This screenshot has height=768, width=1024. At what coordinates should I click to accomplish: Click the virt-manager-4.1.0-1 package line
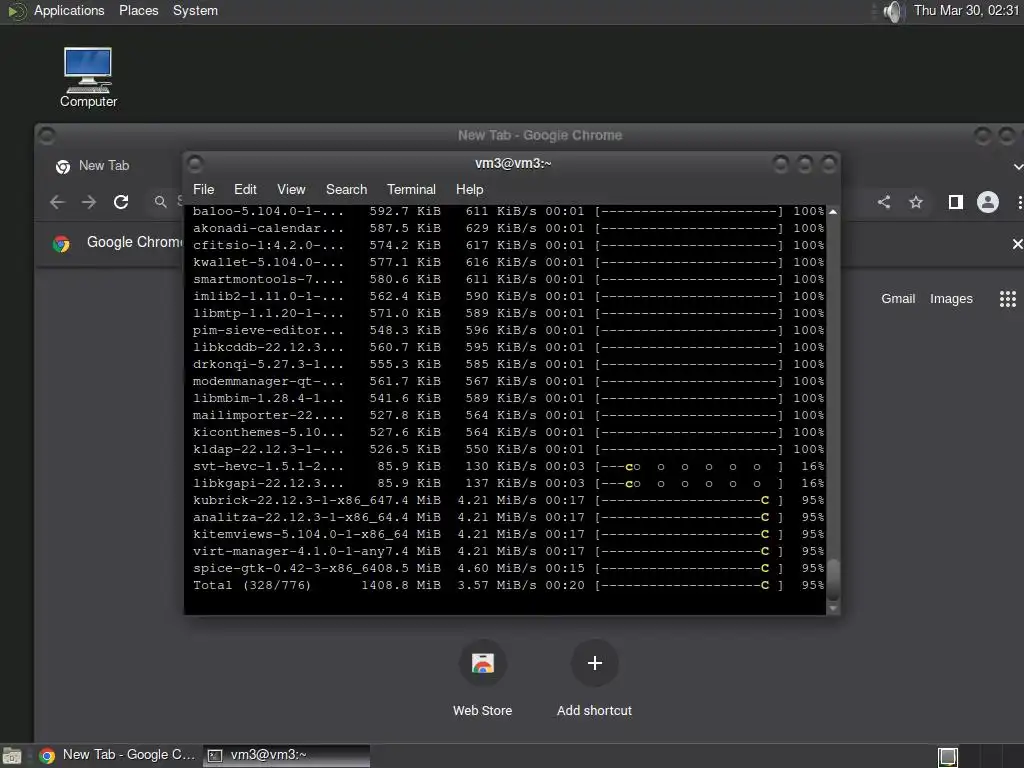[509, 551]
